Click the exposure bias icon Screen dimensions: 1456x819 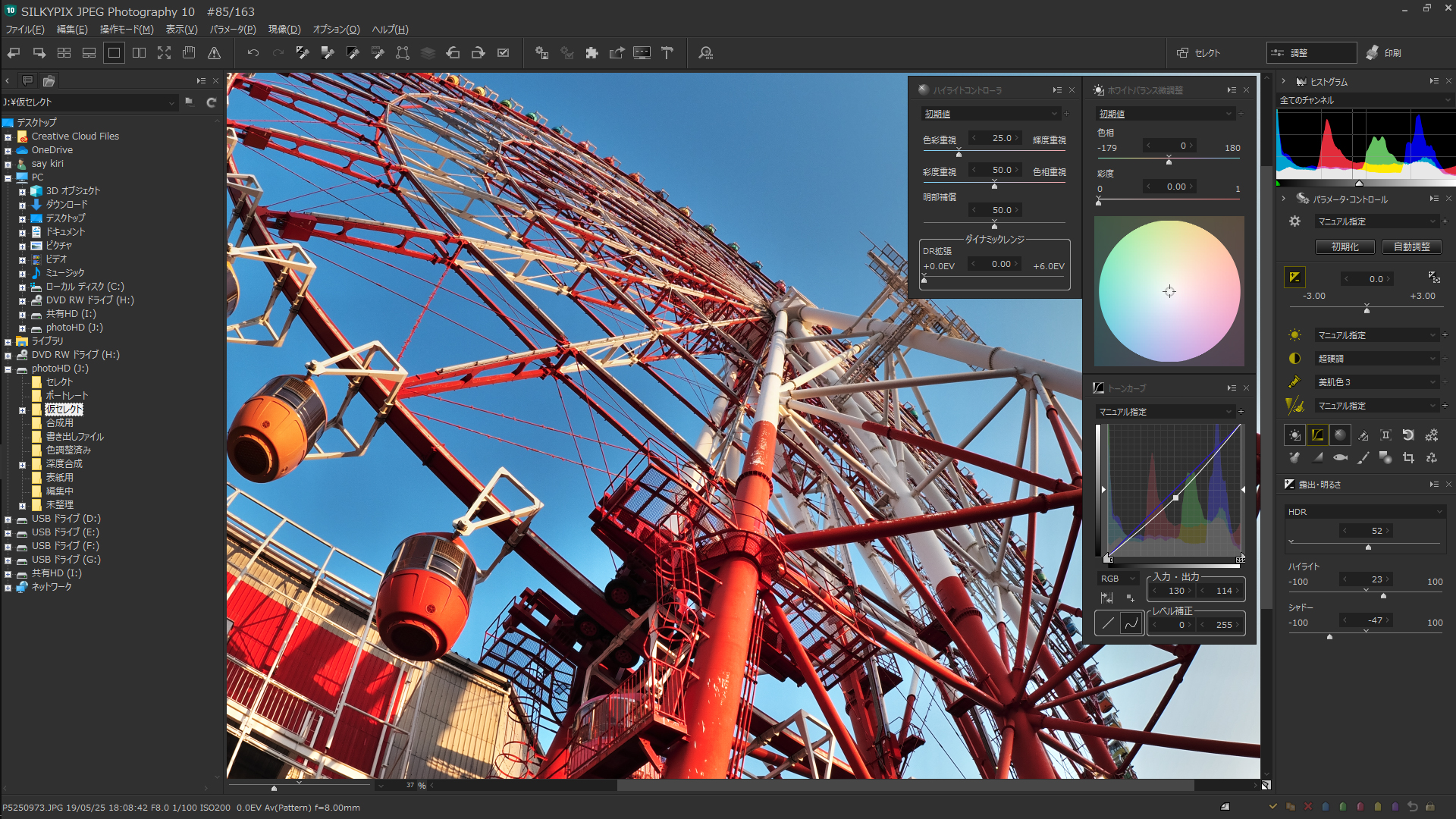click(1294, 278)
